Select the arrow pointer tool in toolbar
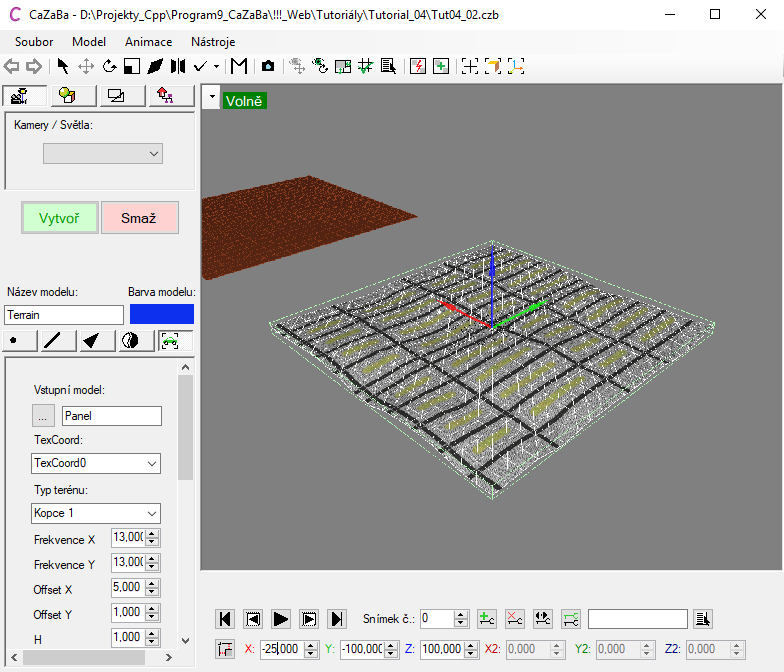Viewport: 784px width, 672px height. 63,66
